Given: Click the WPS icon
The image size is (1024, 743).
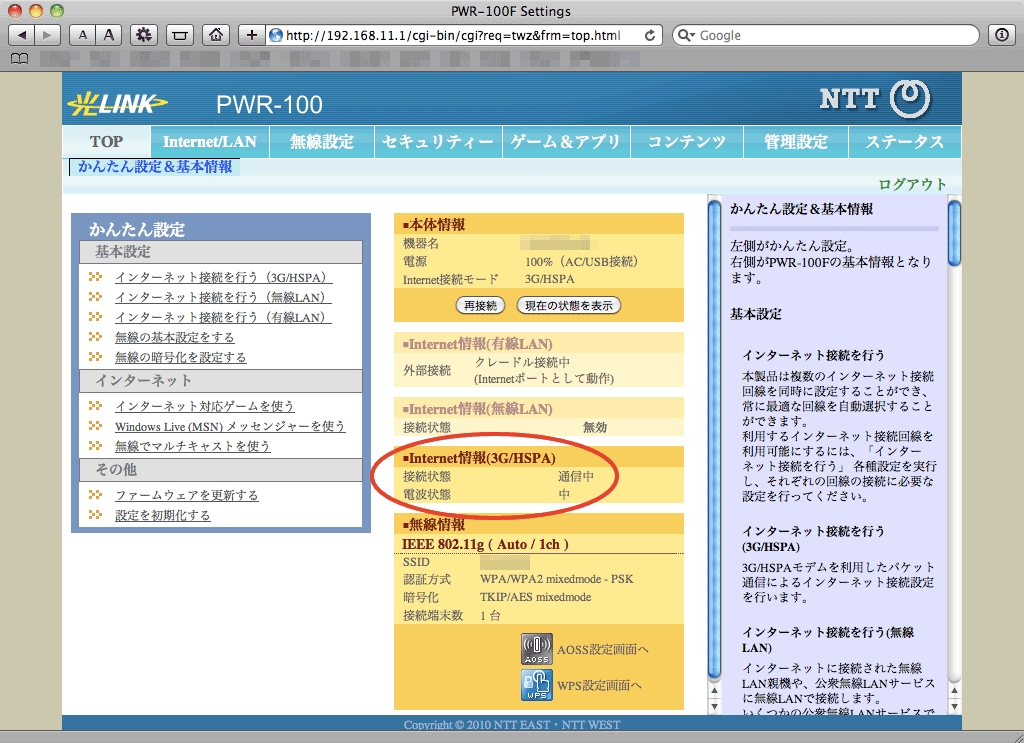Looking at the screenshot, I should click(x=537, y=685).
